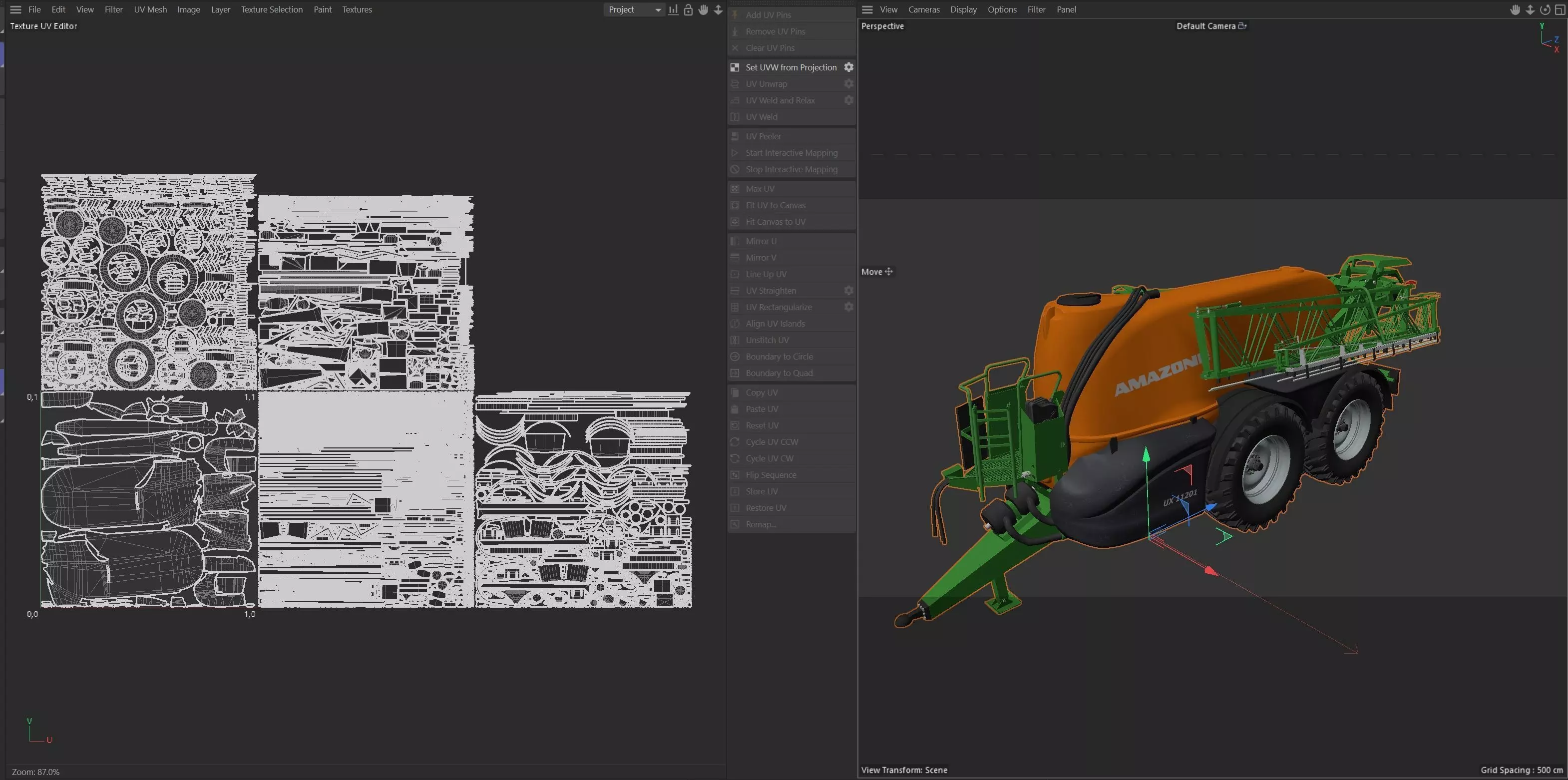This screenshot has height=780, width=1568.
Task: Open the Filter menu in UV editor
Action: pos(113,10)
